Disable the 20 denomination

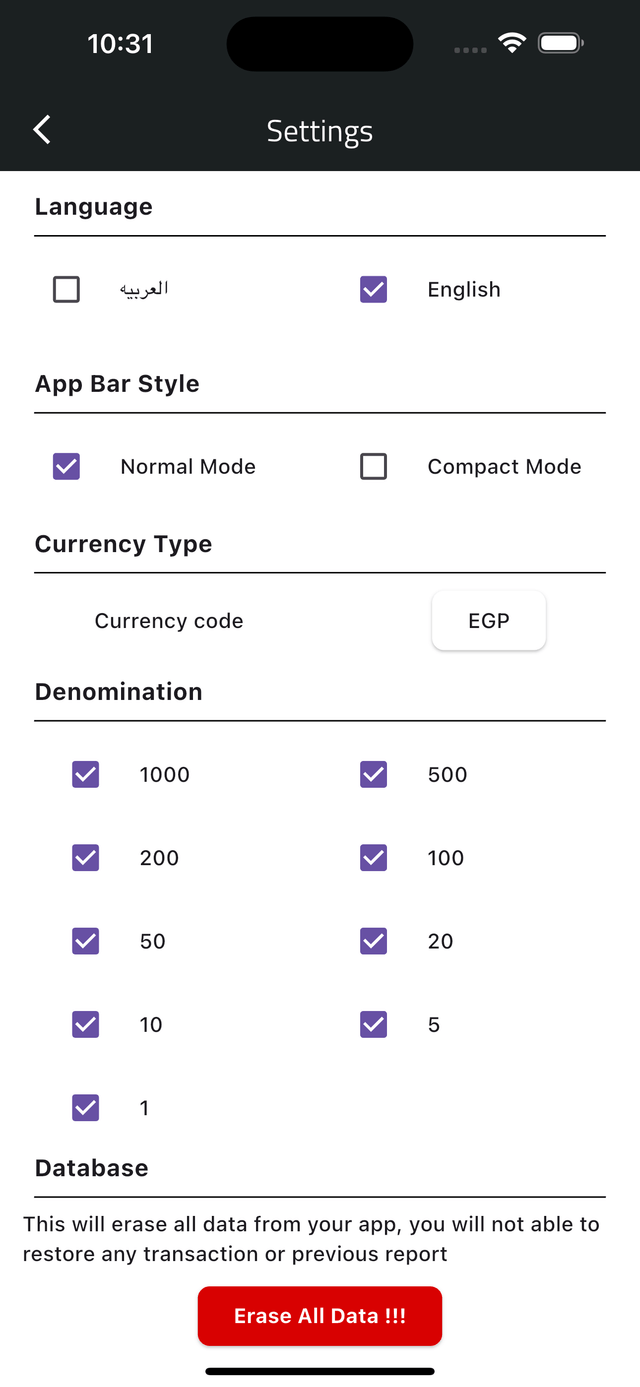pyautogui.click(x=373, y=941)
